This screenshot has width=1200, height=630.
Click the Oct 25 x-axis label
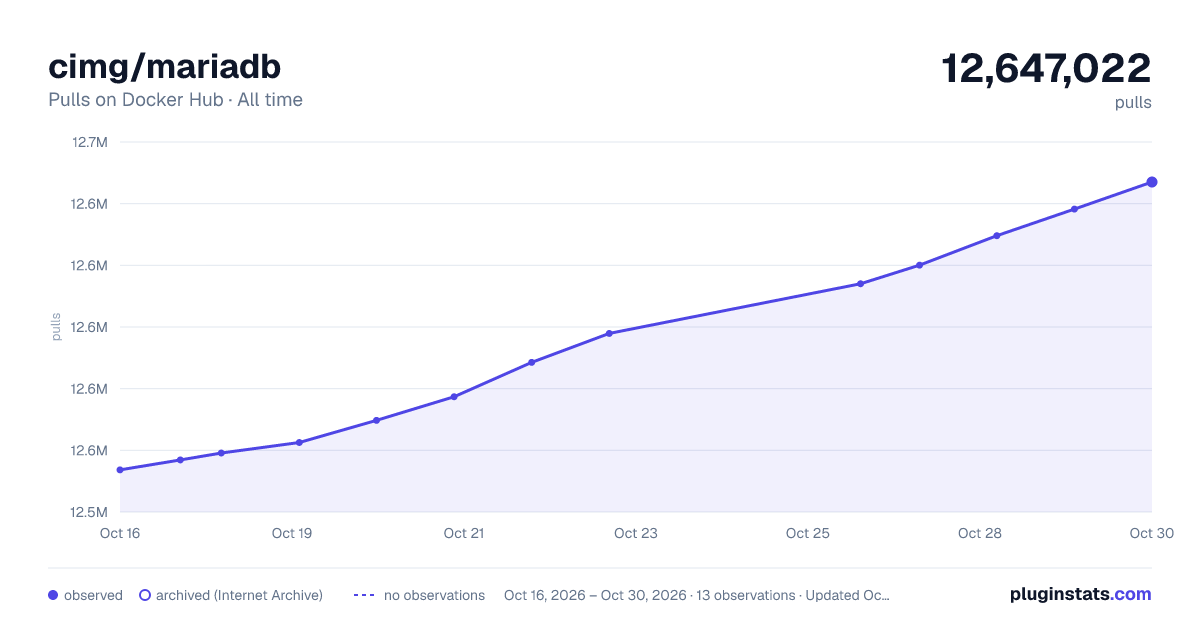pos(808,533)
